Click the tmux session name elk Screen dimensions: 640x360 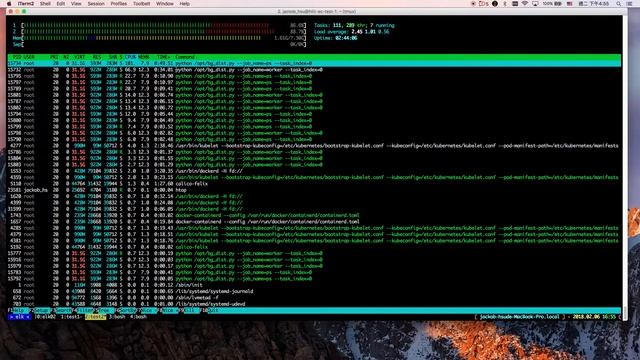pos(19,317)
